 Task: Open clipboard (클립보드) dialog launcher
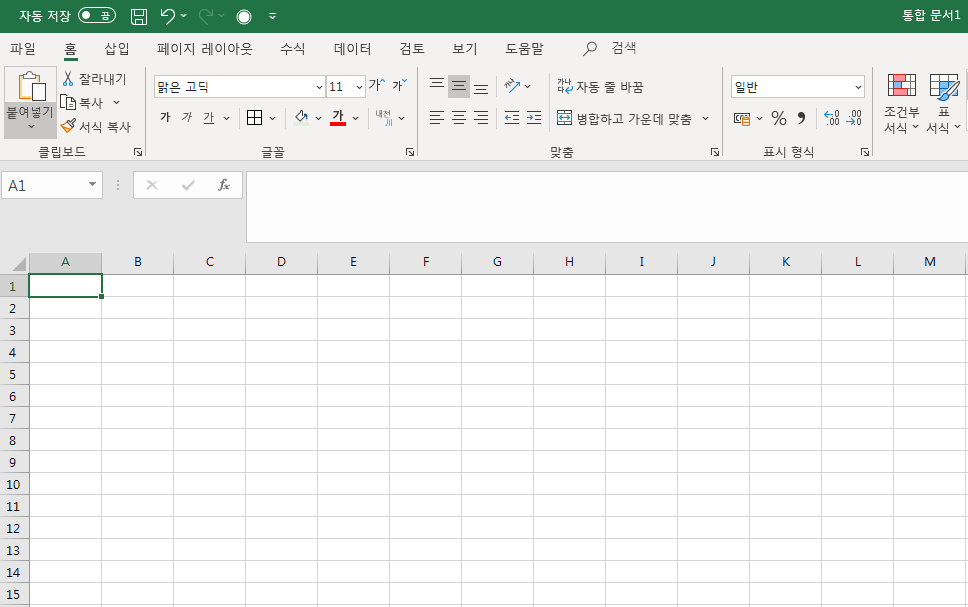coord(138,152)
